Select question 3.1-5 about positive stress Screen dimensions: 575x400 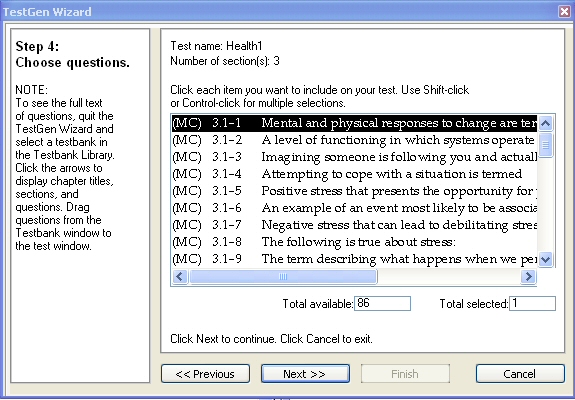tap(355, 191)
